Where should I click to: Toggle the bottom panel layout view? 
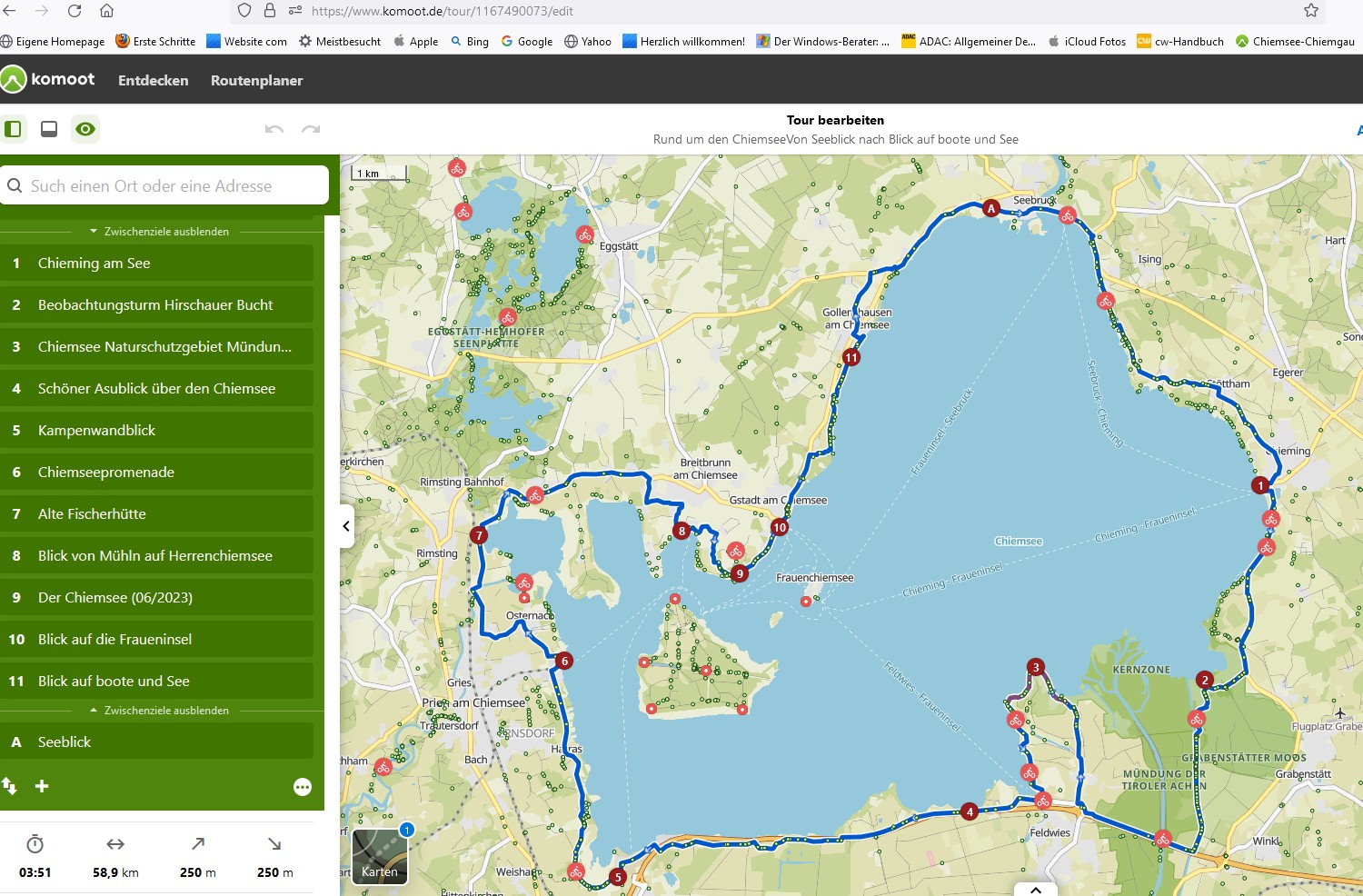pos(49,129)
